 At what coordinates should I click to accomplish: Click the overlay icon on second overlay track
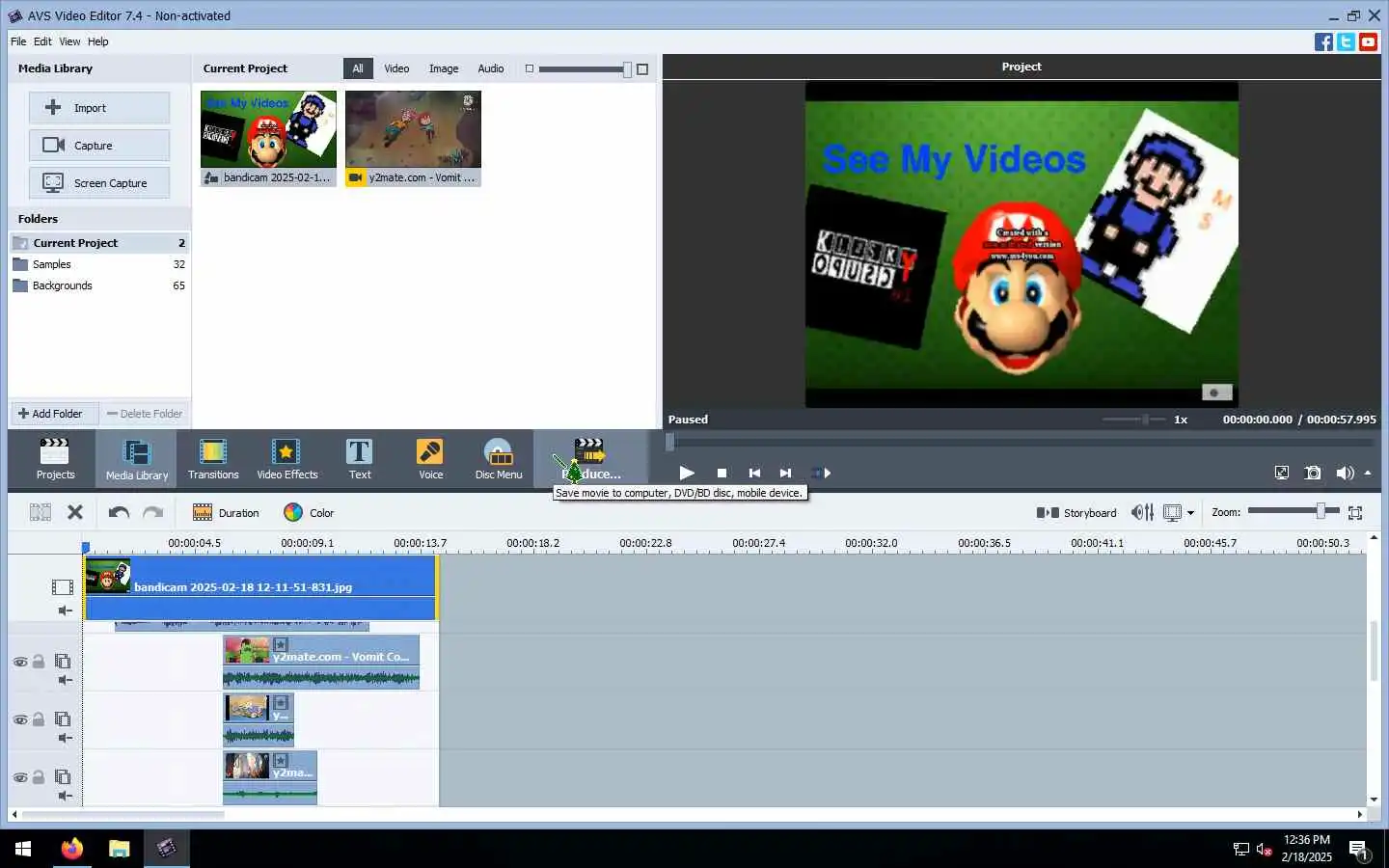pyautogui.click(x=63, y=719)
